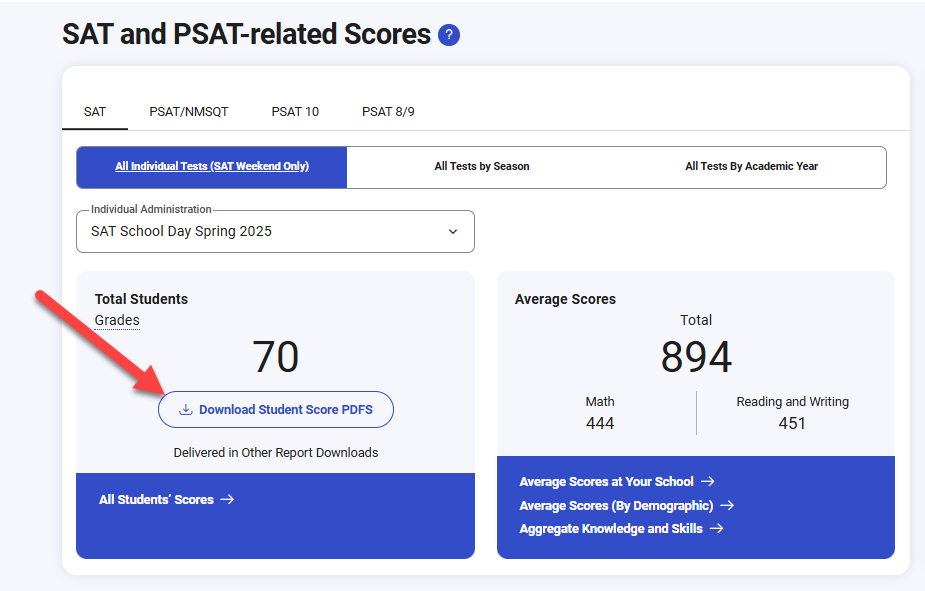Switch view to All Tests By Academic Year
Viewport: 925px width, 591px height.
pos(751,167)
